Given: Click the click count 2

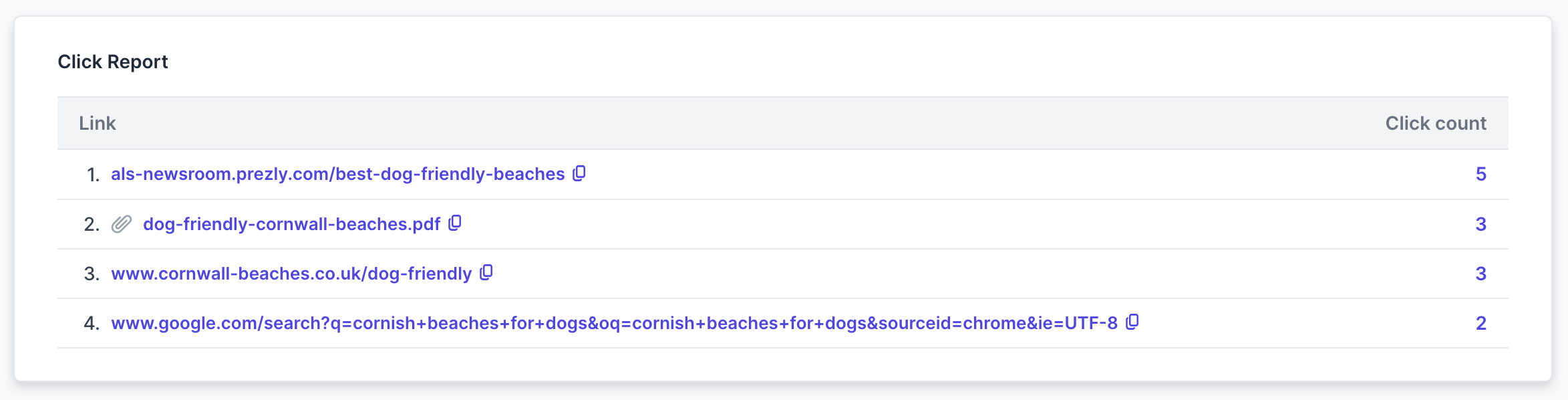Looking at the screenshot, I should 1480,323.
